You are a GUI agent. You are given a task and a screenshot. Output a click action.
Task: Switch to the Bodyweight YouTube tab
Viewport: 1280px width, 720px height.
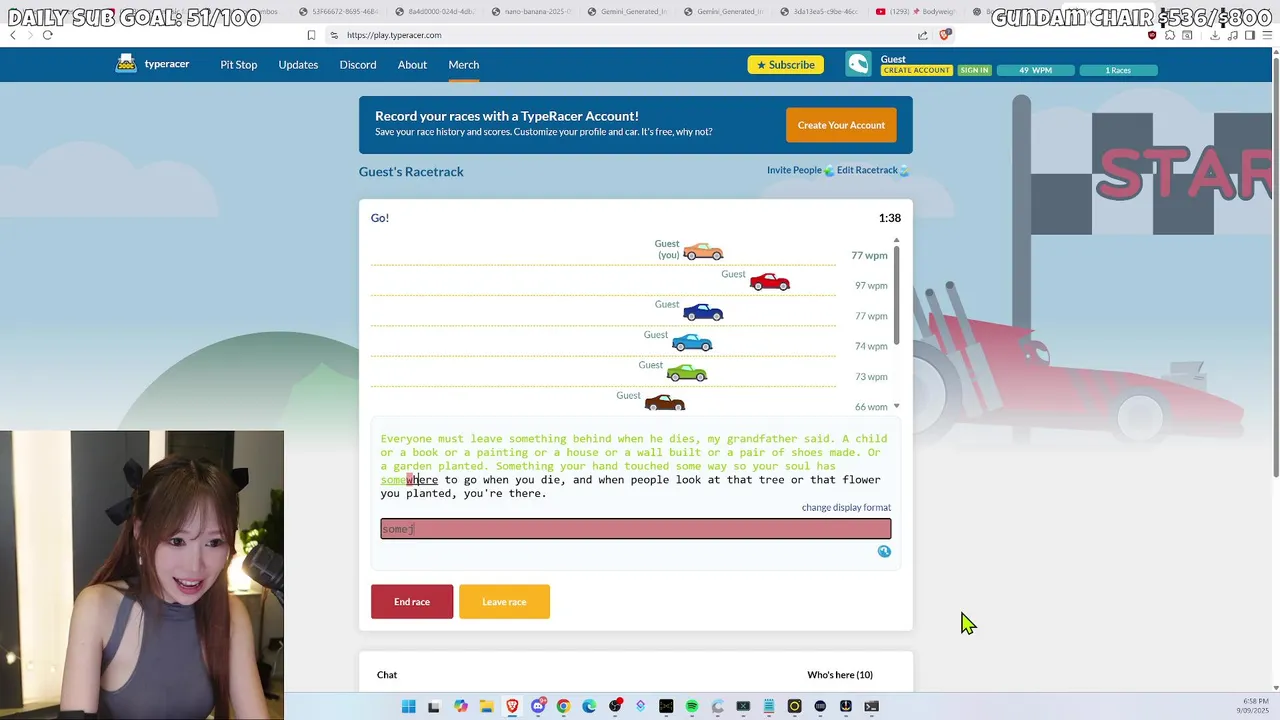point(914,12)
